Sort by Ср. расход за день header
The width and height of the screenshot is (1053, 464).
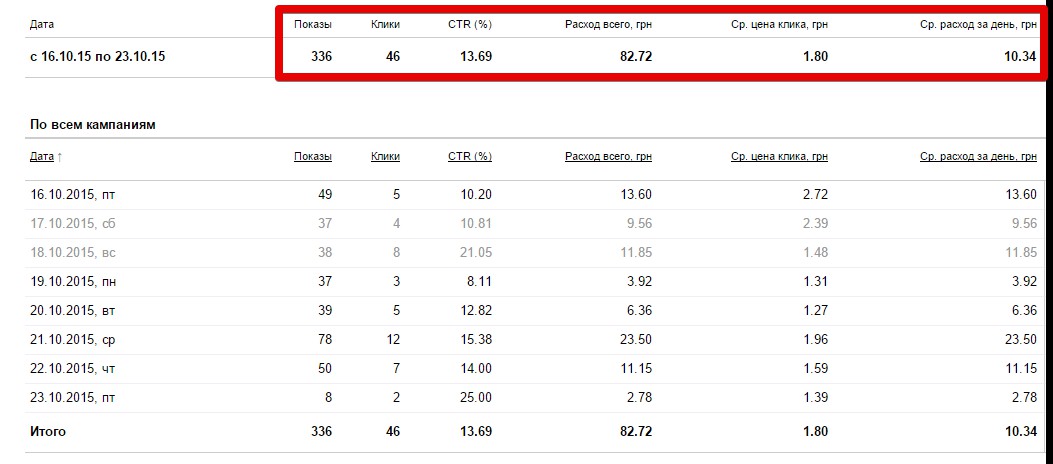click(x=978, y=156)
